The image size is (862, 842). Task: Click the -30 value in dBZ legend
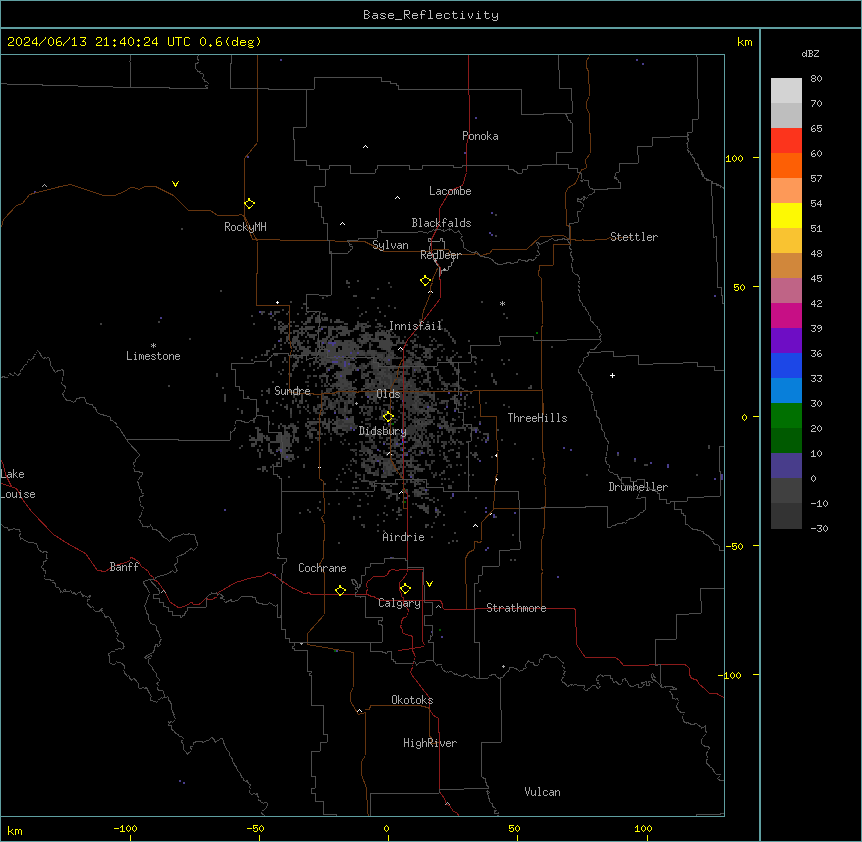(x=819, y=528)
